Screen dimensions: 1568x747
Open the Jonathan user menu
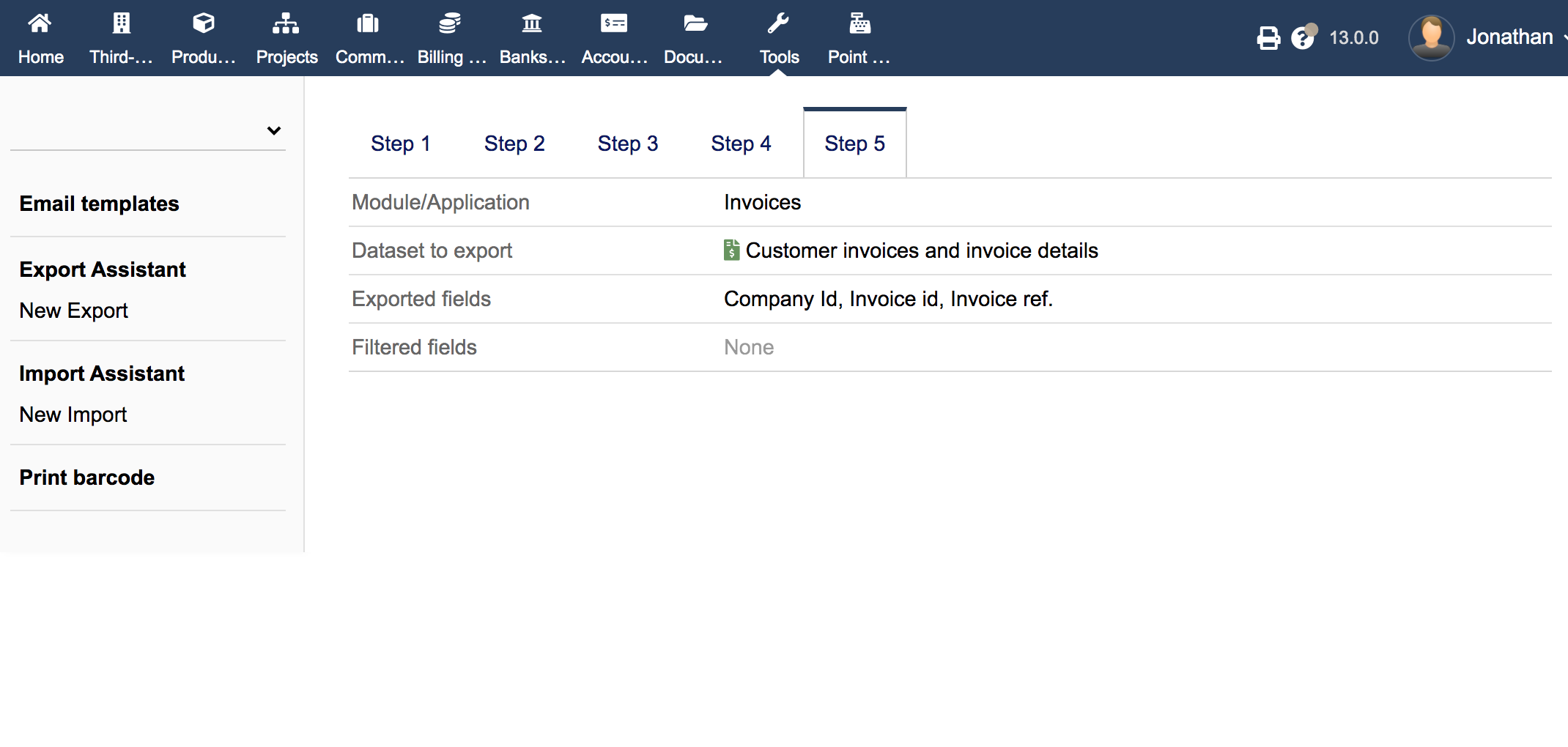point(1509,37)
